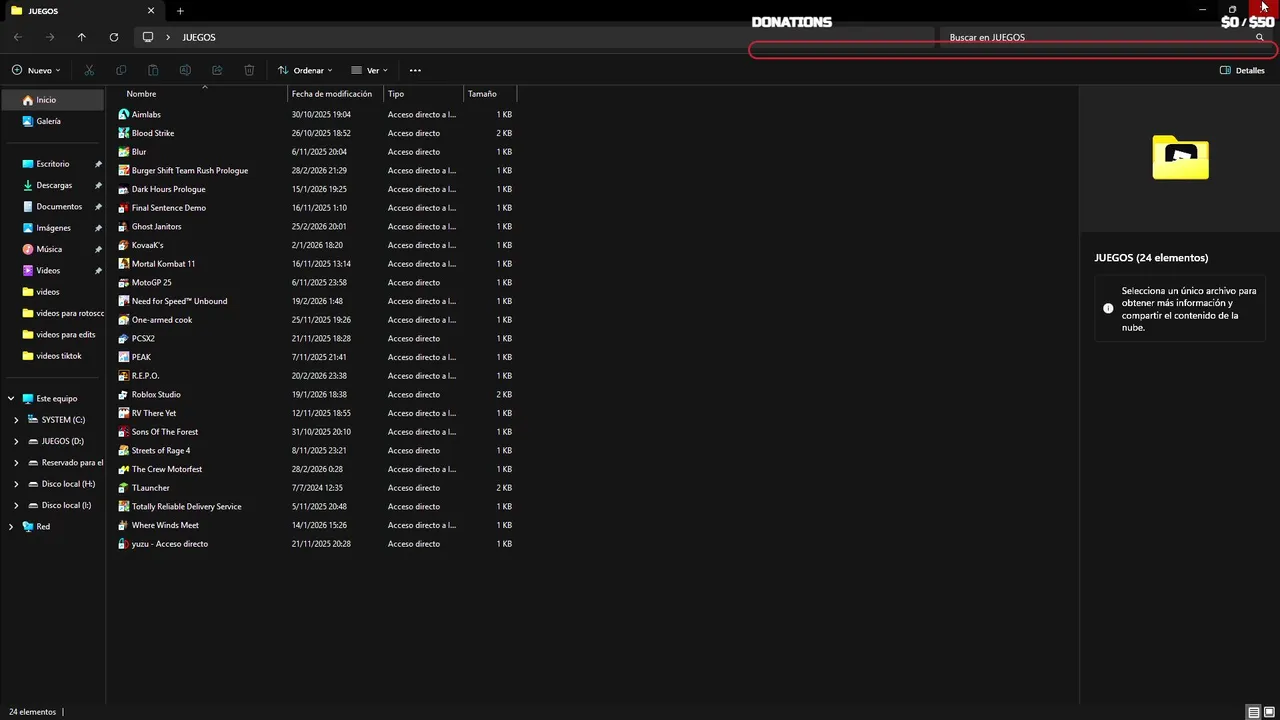Click the search magnifier icon

coord(1260,37)
